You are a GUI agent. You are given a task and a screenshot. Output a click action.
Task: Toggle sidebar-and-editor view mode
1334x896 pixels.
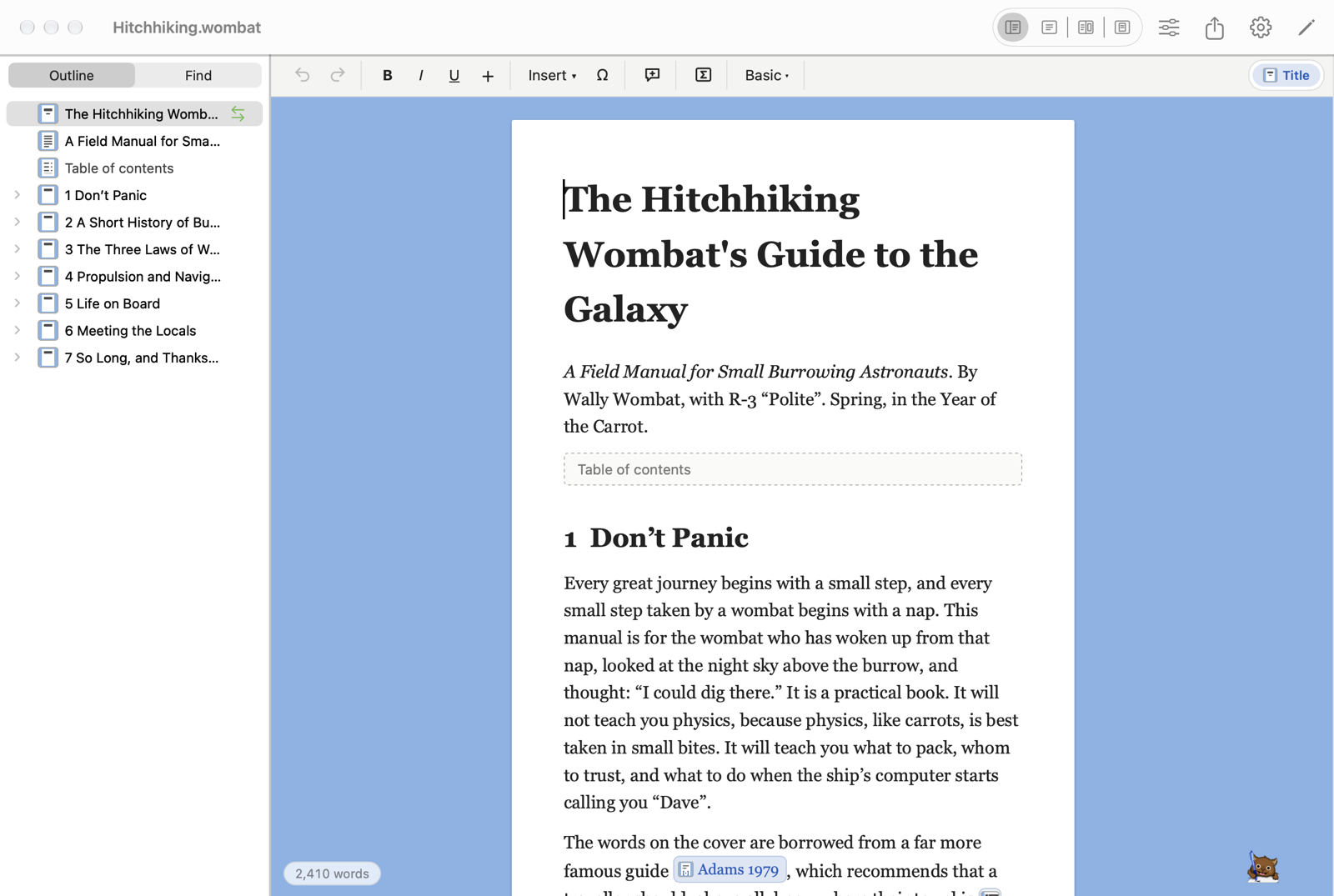coord(1013,28)
